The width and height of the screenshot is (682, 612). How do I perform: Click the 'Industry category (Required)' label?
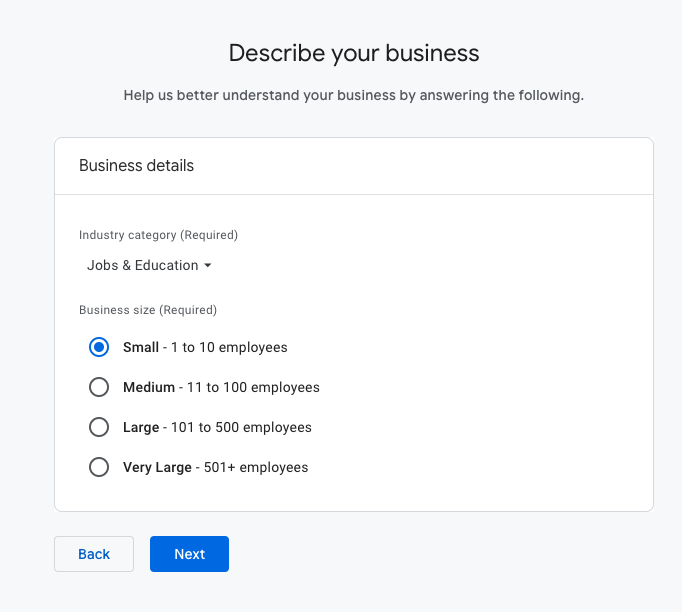158,235
